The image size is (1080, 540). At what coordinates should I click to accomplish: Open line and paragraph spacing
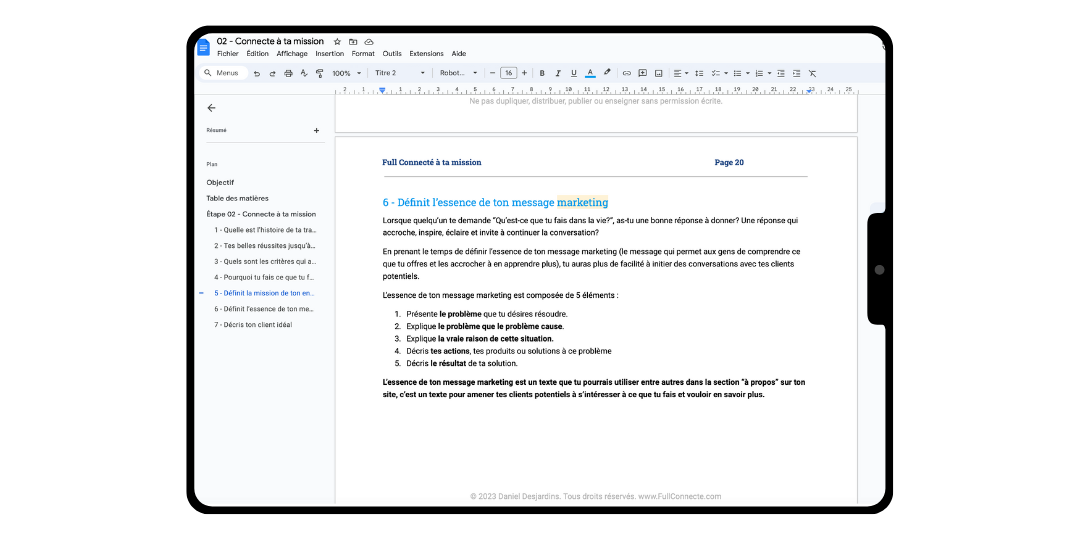coord(699,73)
